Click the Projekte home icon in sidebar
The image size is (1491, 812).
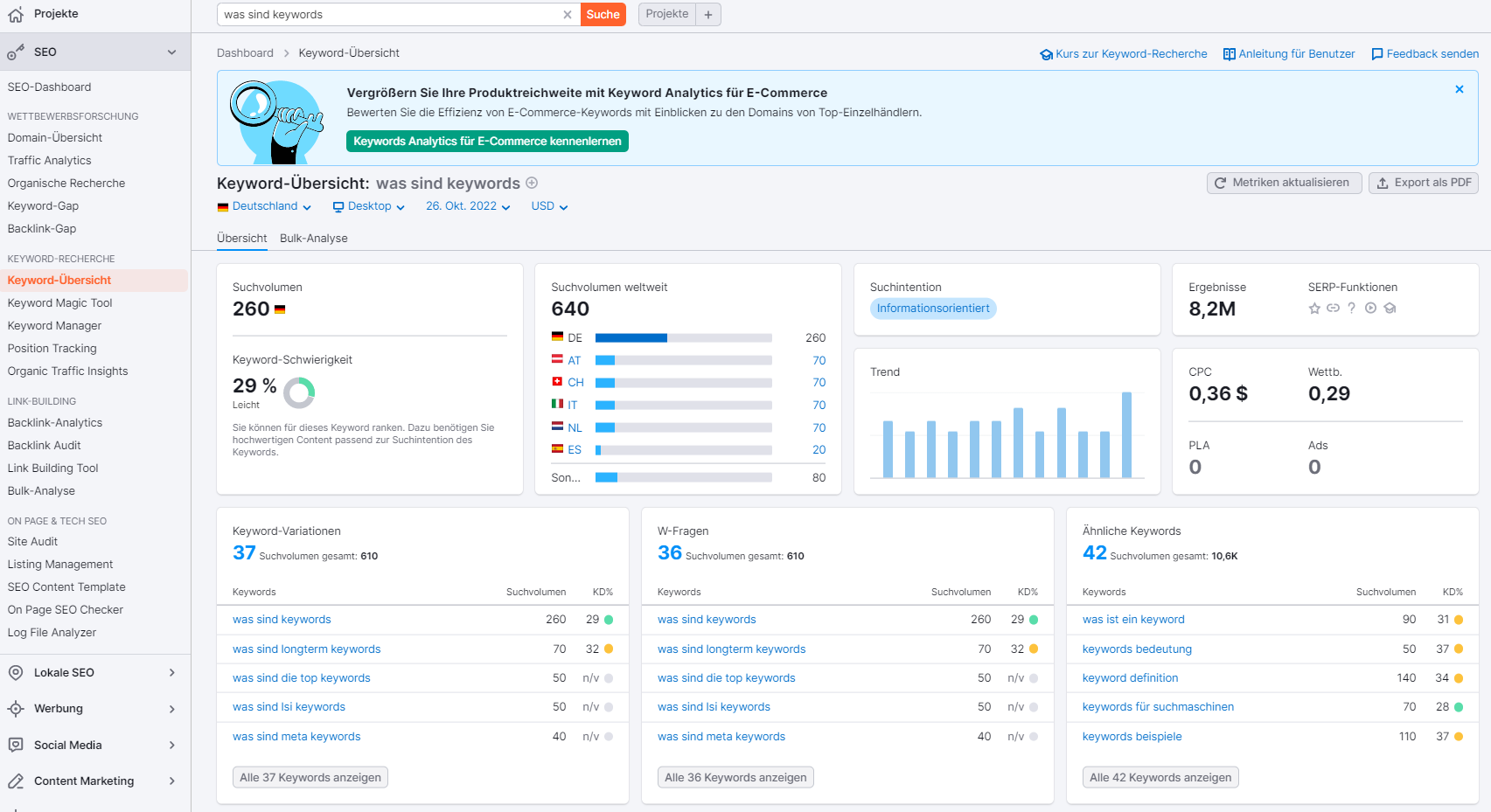click(x=16, y=15)
